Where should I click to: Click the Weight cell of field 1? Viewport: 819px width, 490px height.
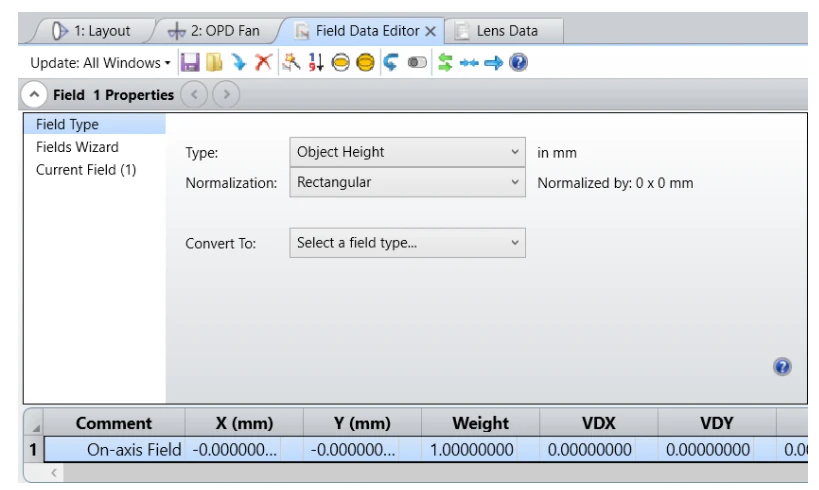click(481, 449)
